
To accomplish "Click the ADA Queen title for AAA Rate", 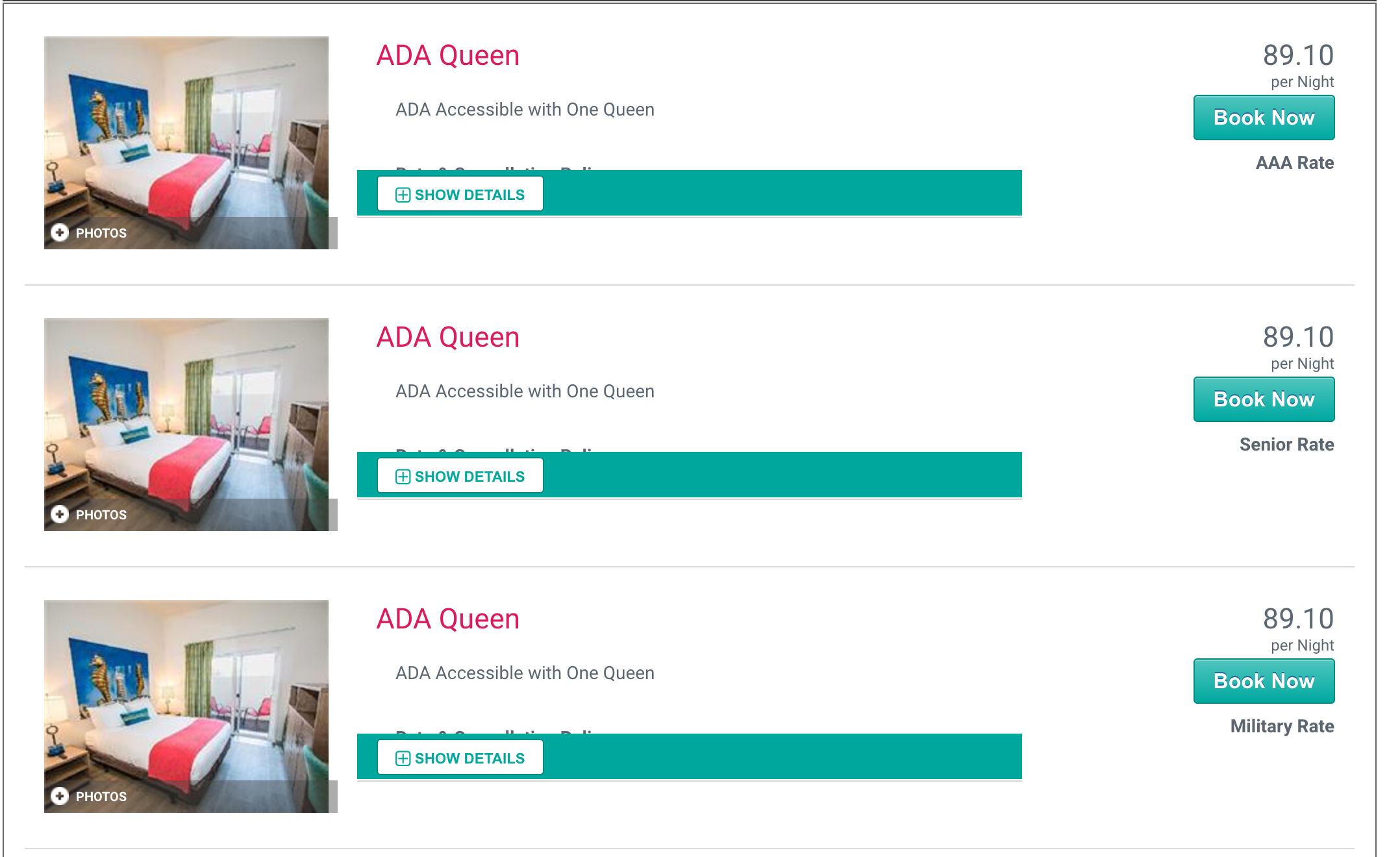I will click(448, 56).
